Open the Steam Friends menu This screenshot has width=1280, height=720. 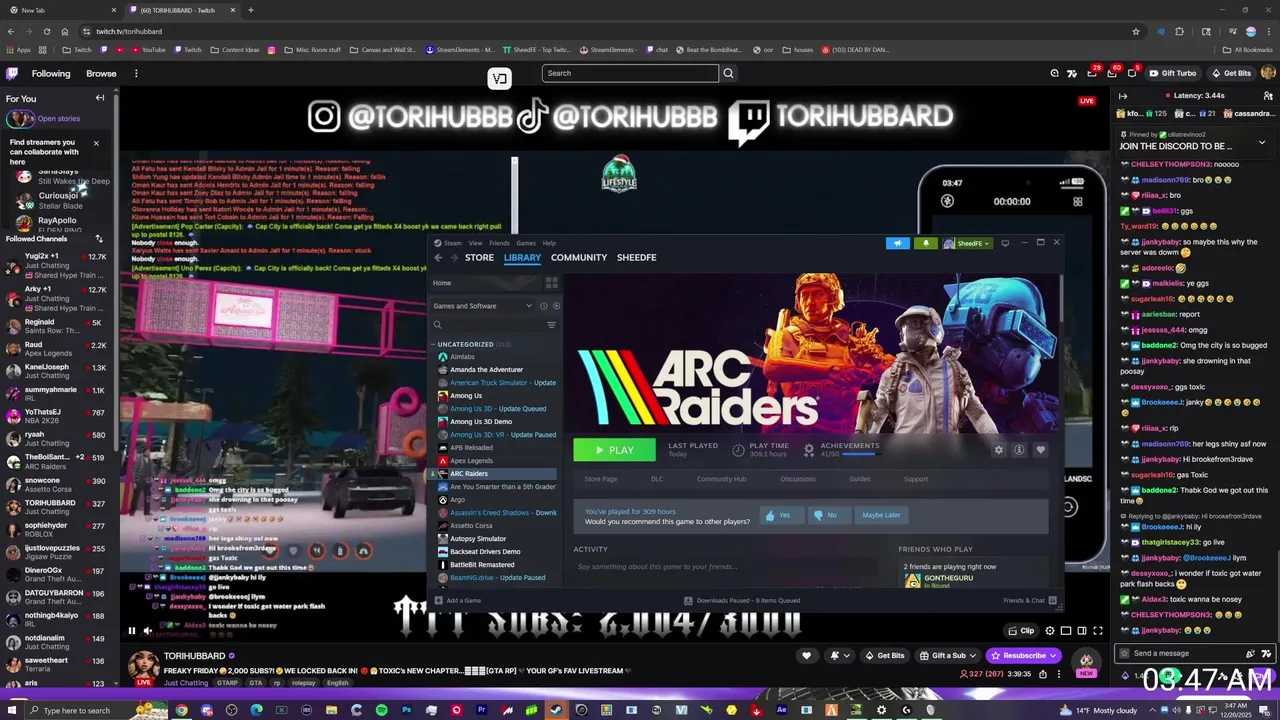[499, 243]
